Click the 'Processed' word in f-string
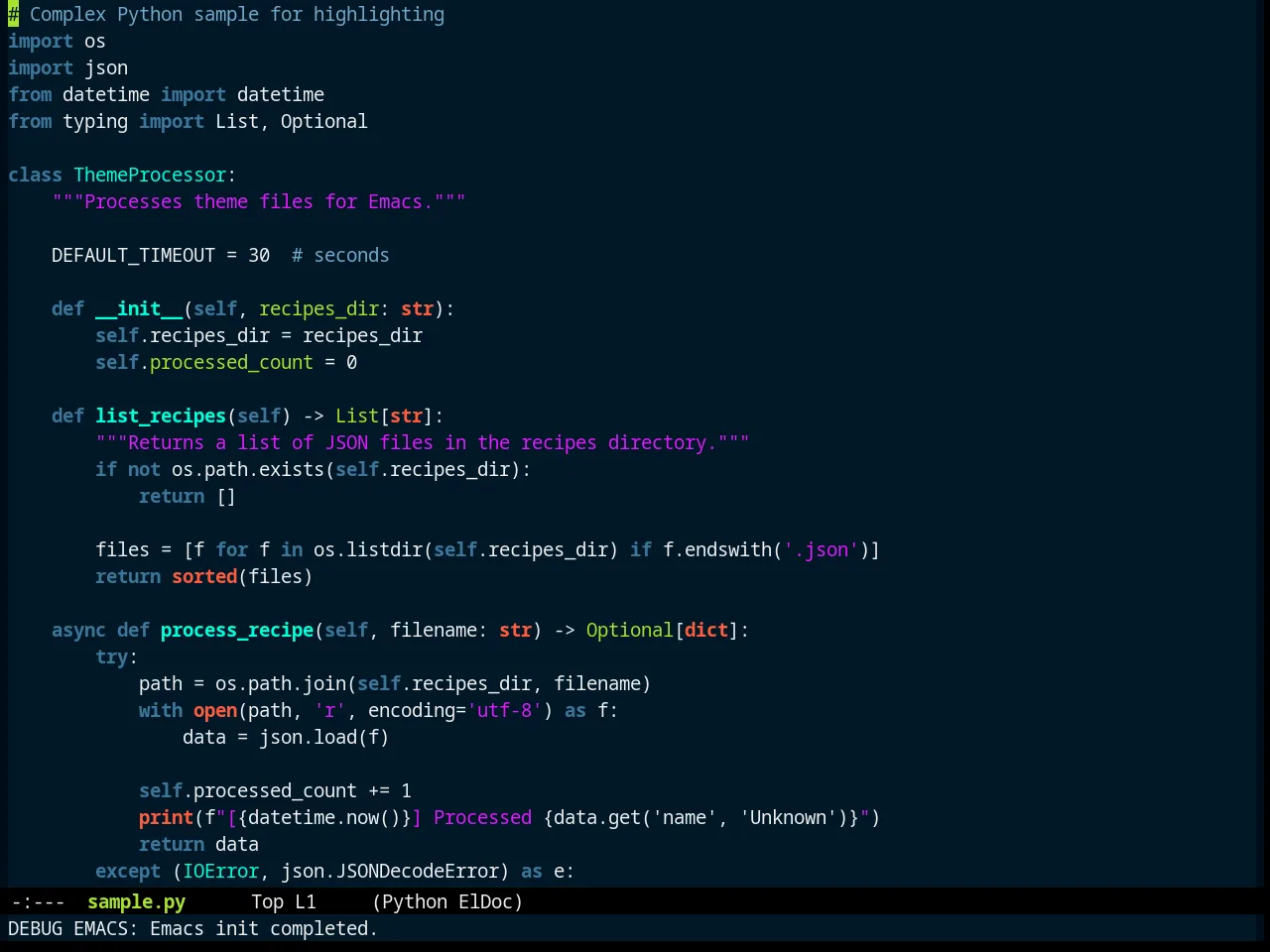1270x952 pixels. 482,817
